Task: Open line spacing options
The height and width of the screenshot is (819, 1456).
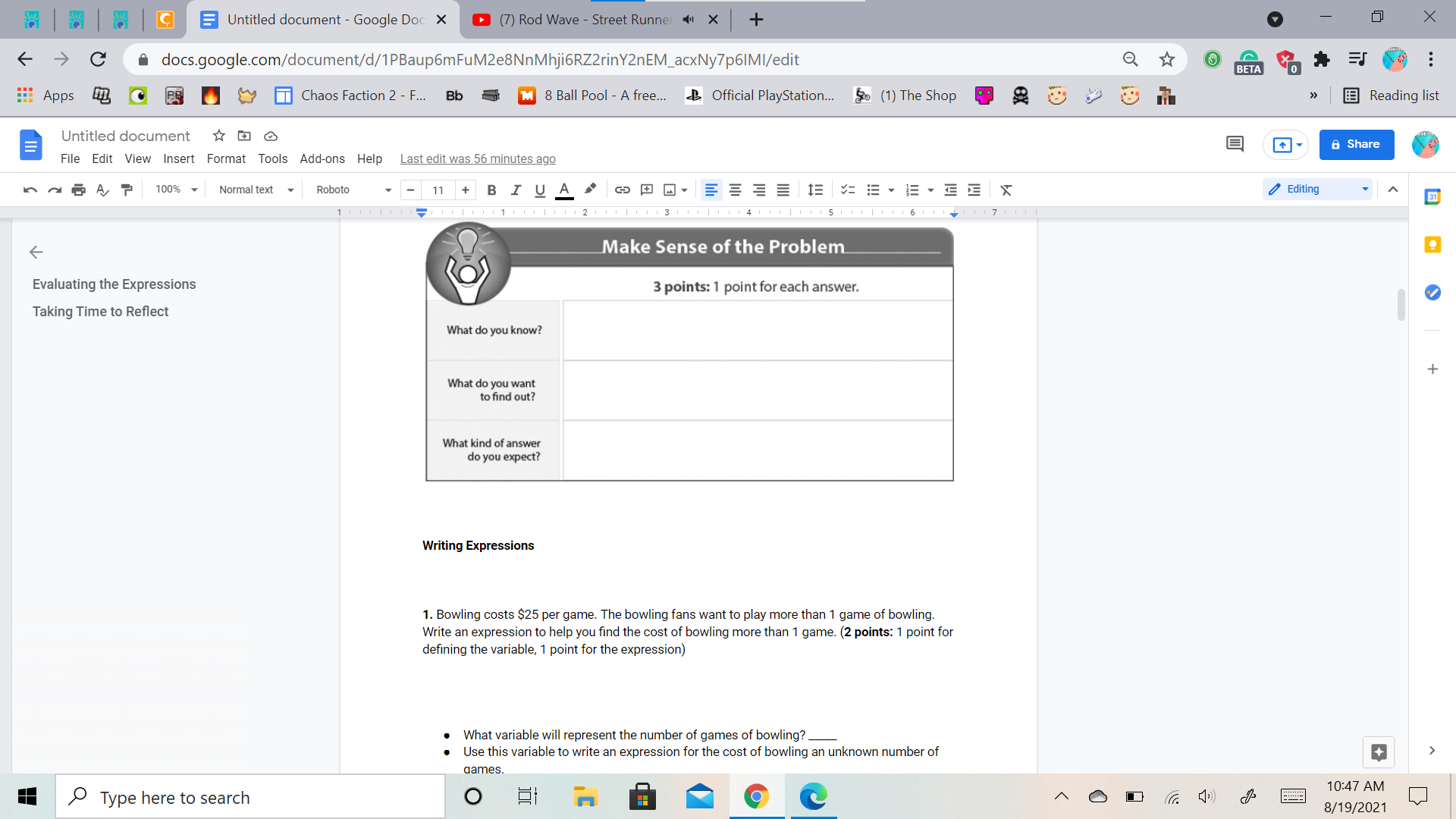Action: (815, 190)
